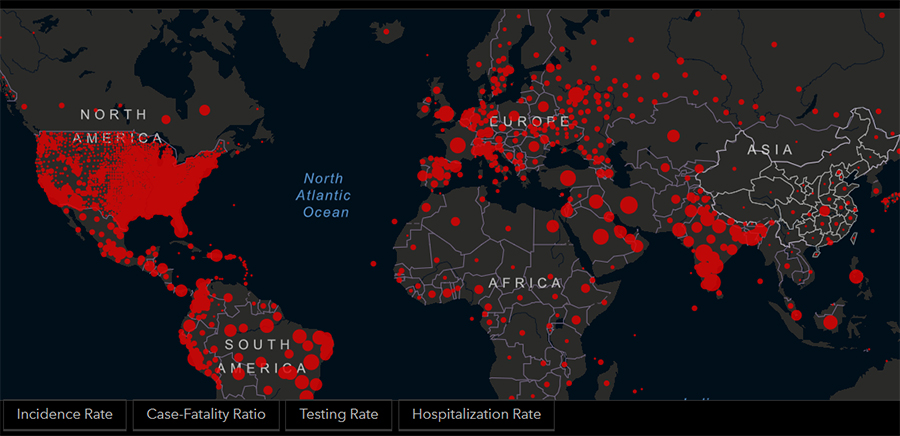Click the AFRICA continent label
Screen dimensions: 900x436
click(x=525, y=284)
